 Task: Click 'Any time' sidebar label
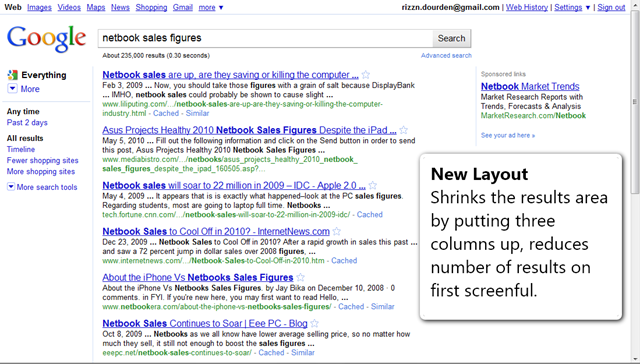[23, 111]
